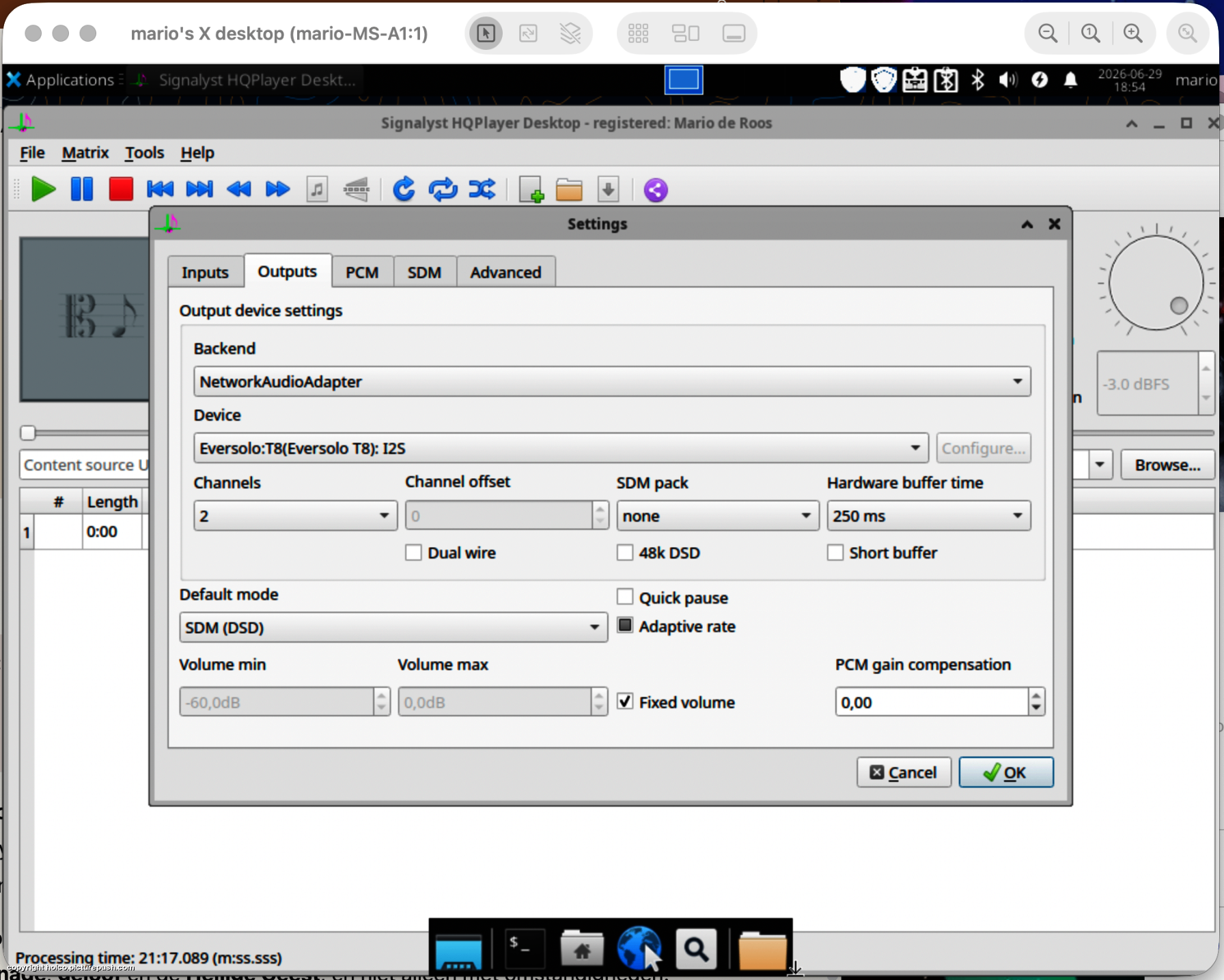Viewport: 1224px width, 980px height.
Task: Click the volume speaker tray icon
Action: [x=1007, y=80]
